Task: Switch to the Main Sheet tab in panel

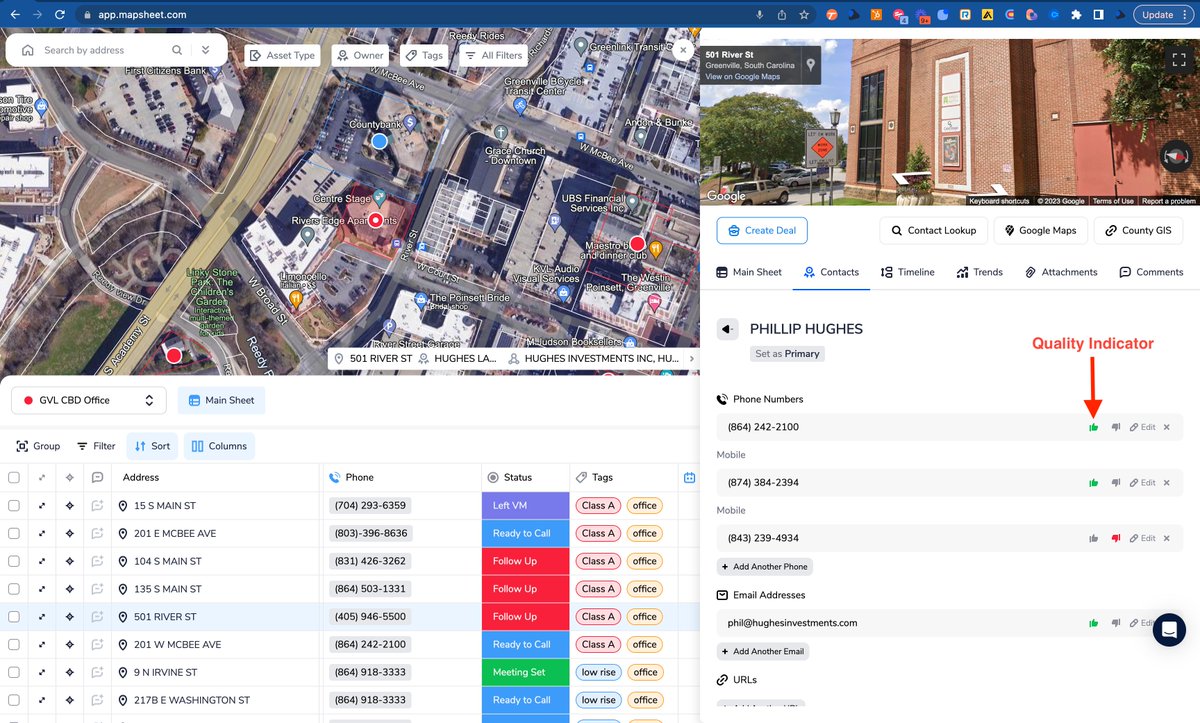Action: click(750, 272)
